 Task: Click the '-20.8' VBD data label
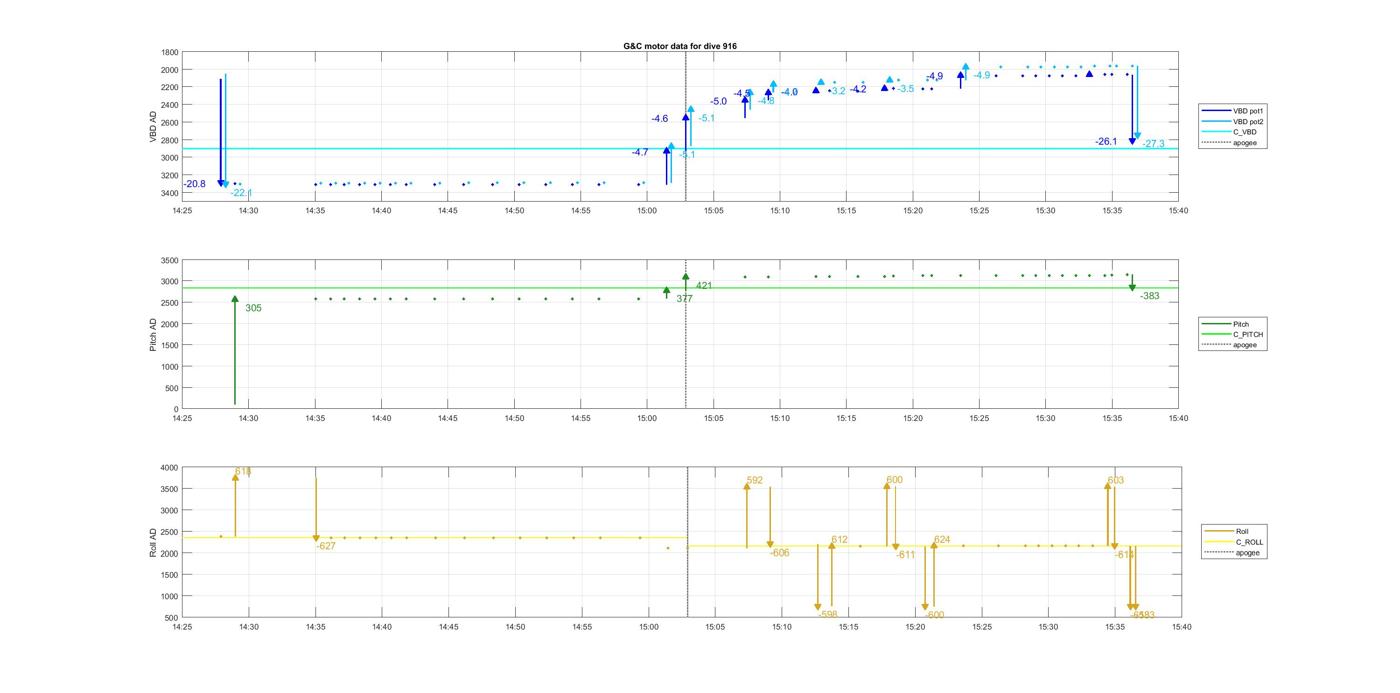point(195,184)
